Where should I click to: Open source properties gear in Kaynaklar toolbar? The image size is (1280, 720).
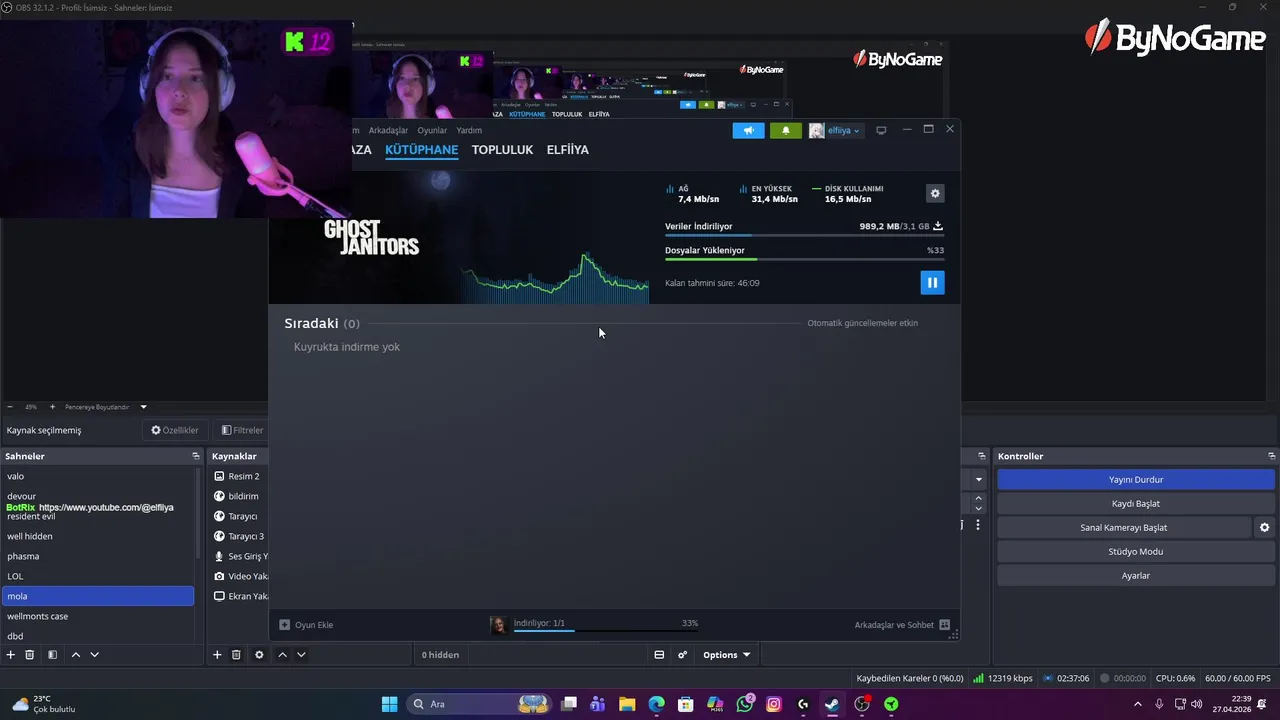[259, 655]
